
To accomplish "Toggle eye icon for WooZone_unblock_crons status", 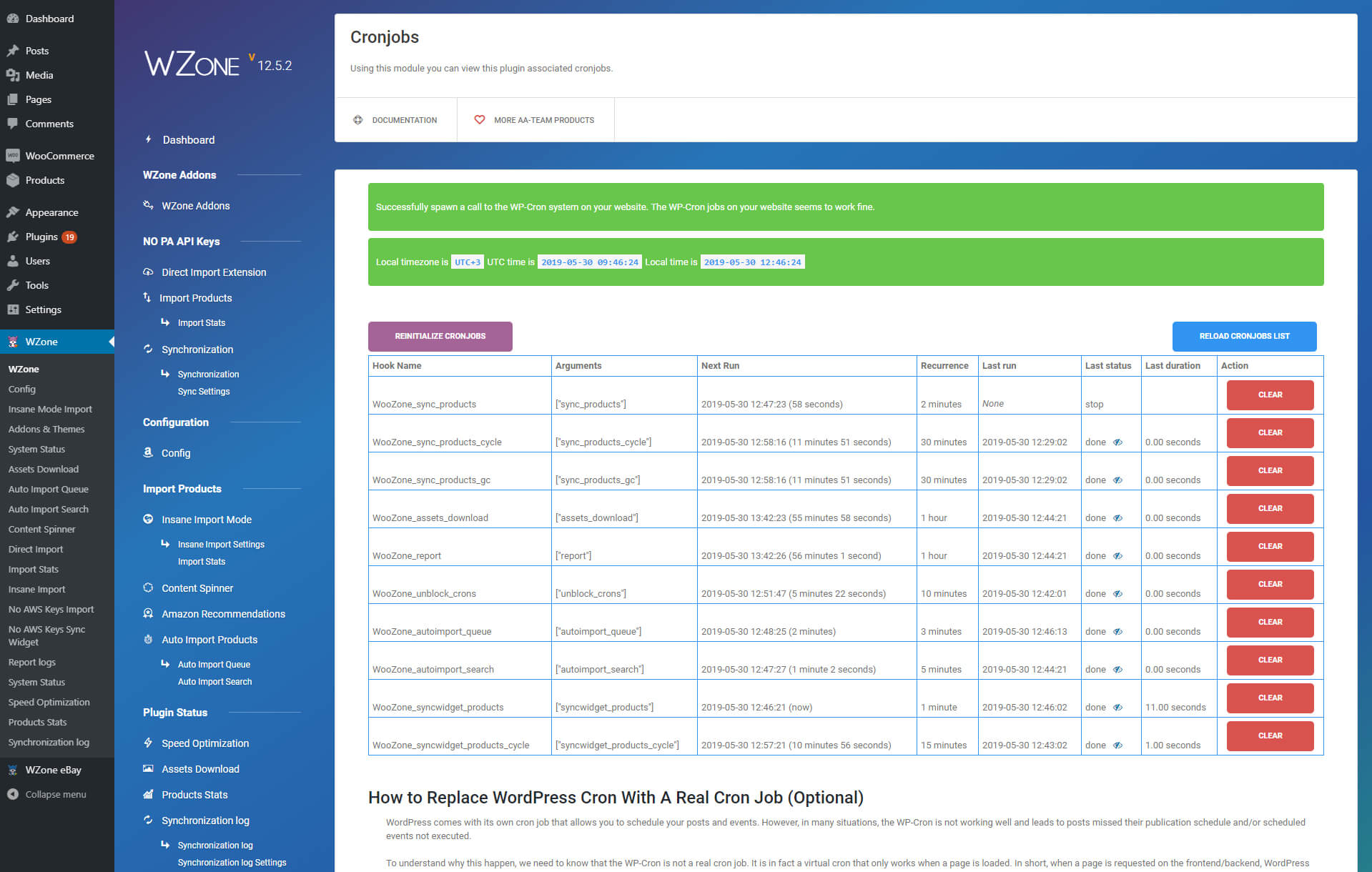I will [x=1117, y=594].
